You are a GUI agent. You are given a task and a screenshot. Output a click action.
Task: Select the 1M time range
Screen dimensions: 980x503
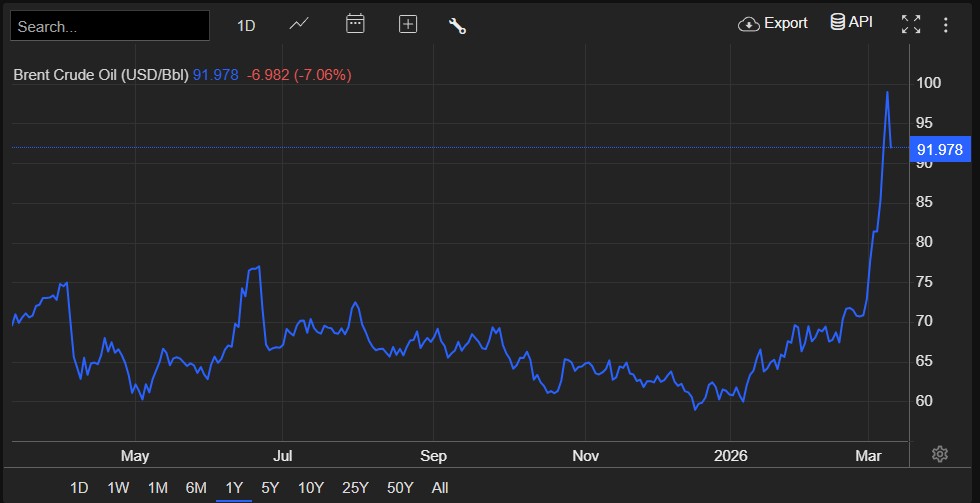coord(158,488)
